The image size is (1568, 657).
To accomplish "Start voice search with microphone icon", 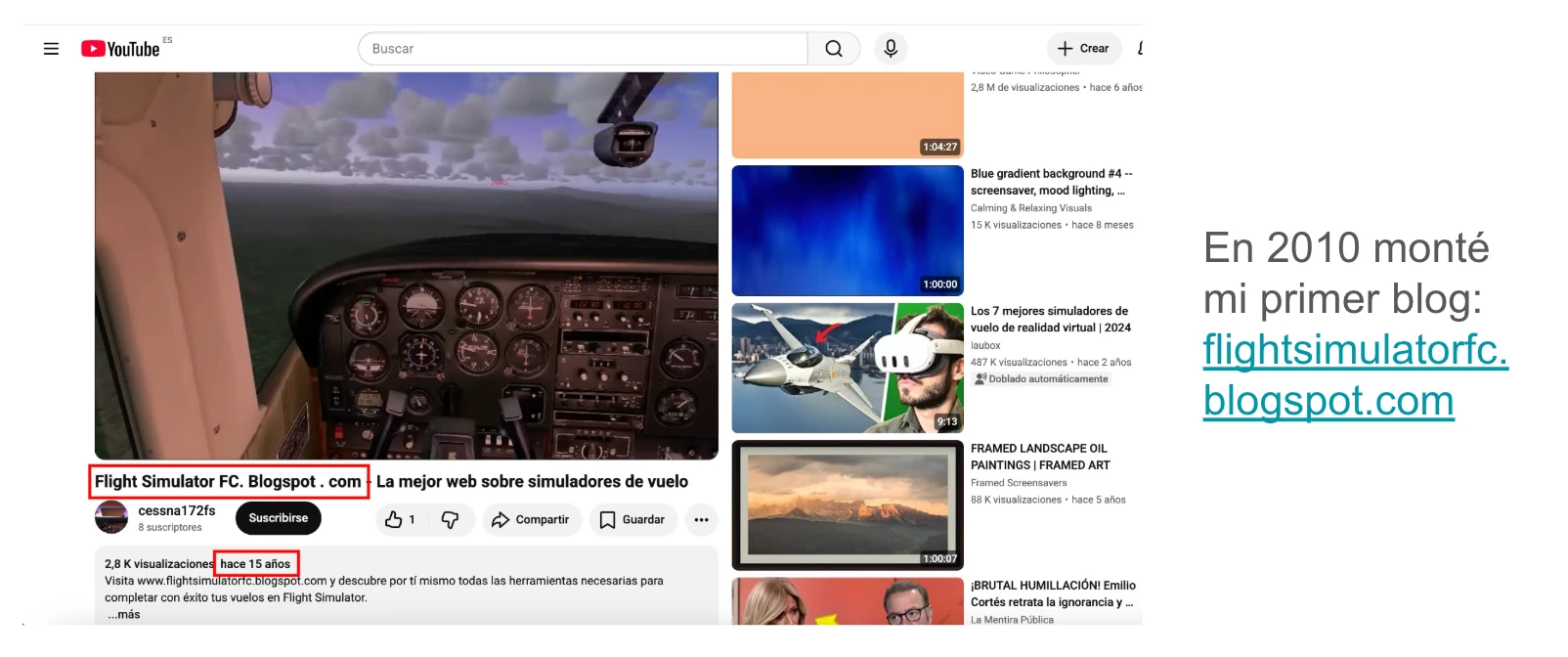I will point(891,49).
